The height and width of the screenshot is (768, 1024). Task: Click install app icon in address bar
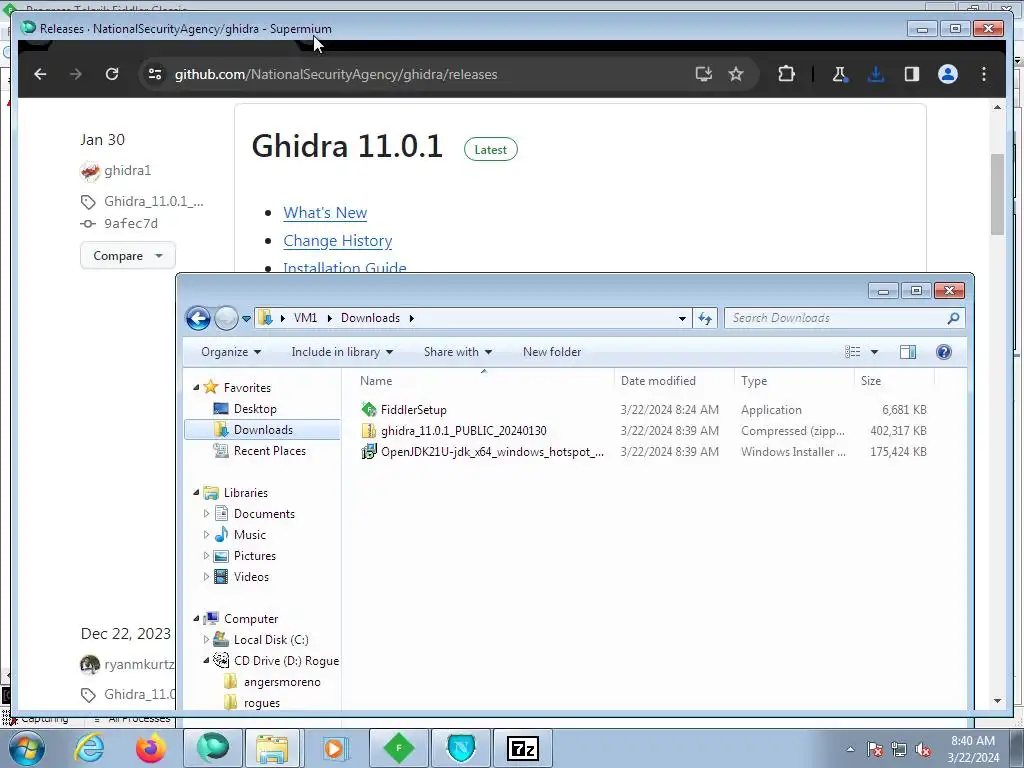pyautogui.click(x=703, y=74)
